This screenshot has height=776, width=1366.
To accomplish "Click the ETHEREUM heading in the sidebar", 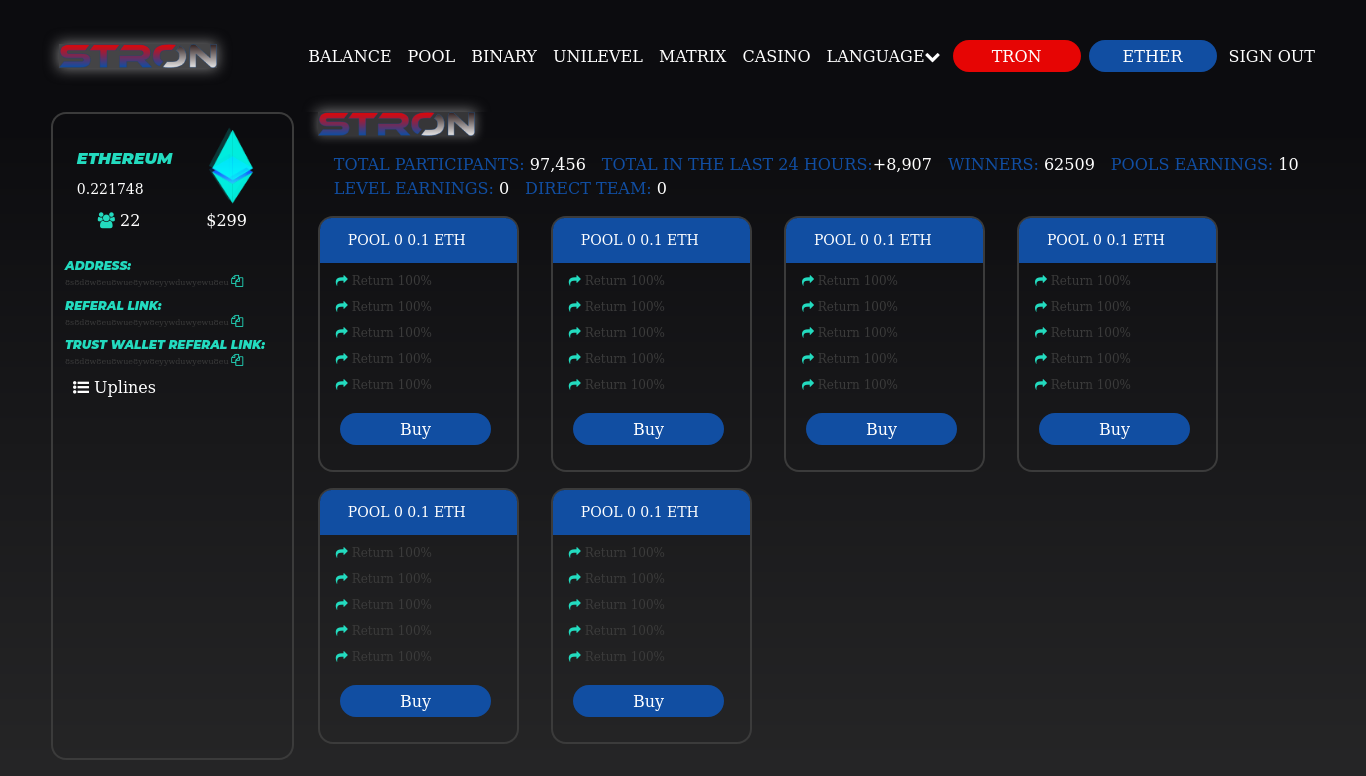I will (124, 158).
